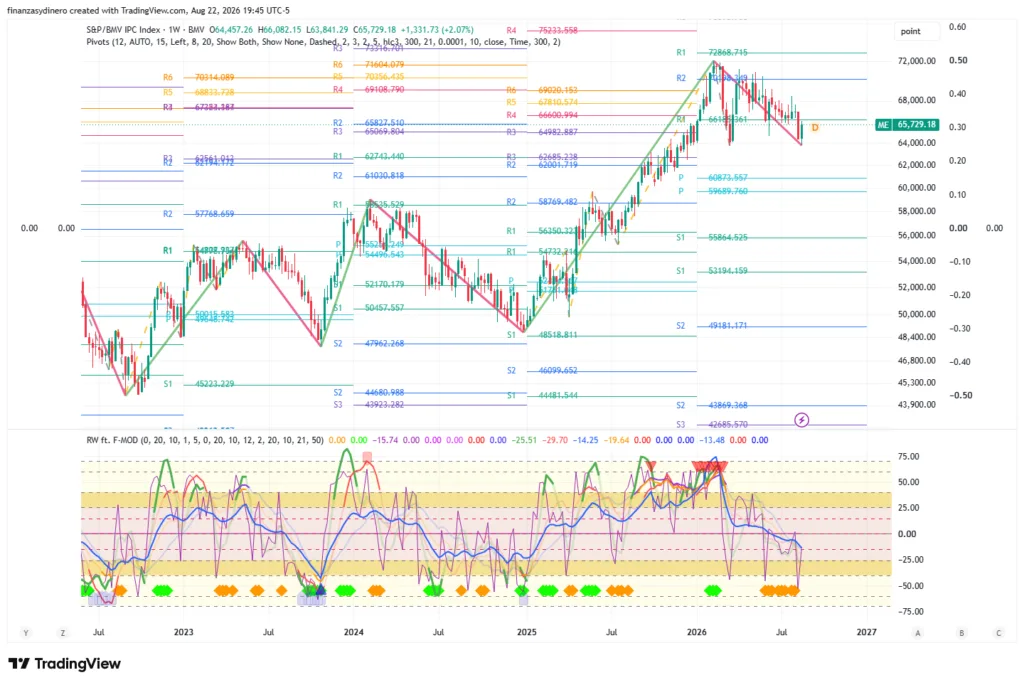Click the 2024 label on time axis
Screen dimensions: 1024x685
[353, 632]
